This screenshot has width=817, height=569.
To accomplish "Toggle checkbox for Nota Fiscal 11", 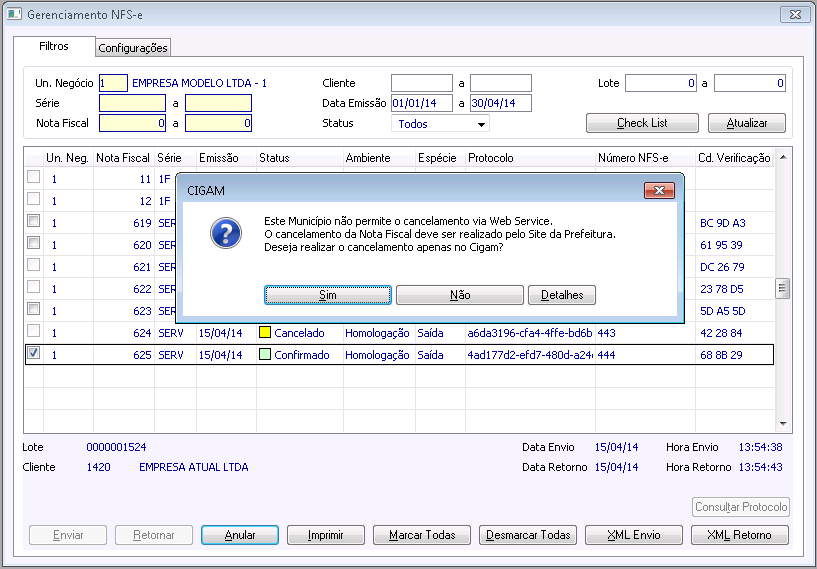I will point(33,177).
